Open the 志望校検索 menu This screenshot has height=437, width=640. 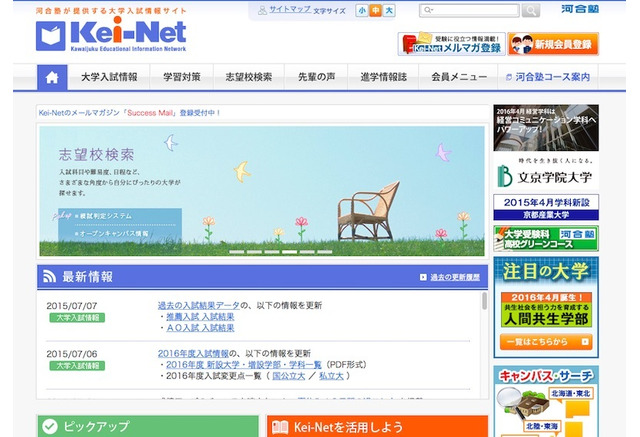point(249,77)
